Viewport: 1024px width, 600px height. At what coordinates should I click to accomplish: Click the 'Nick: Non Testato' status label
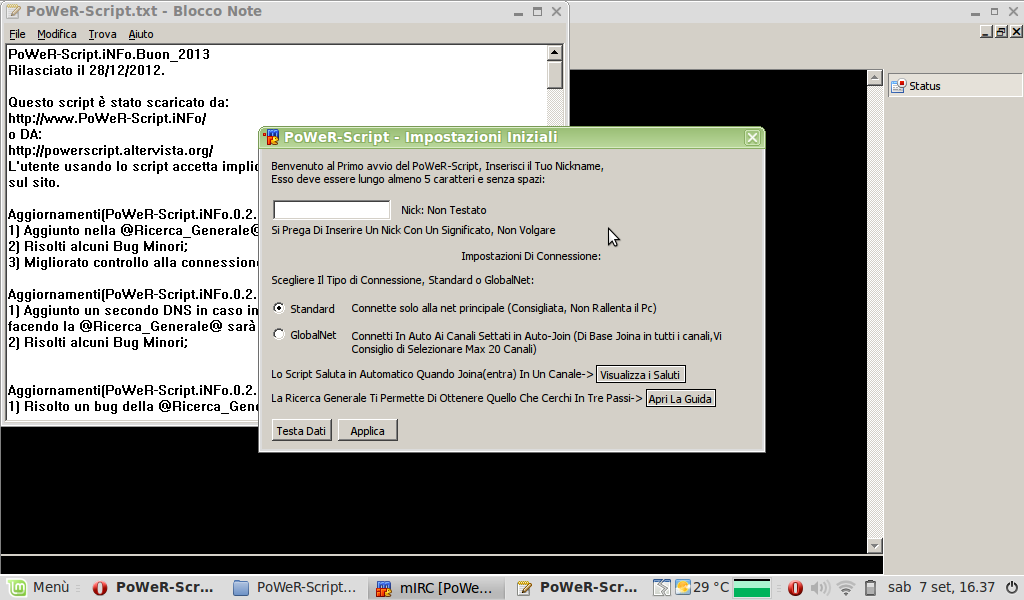(443, 210)
